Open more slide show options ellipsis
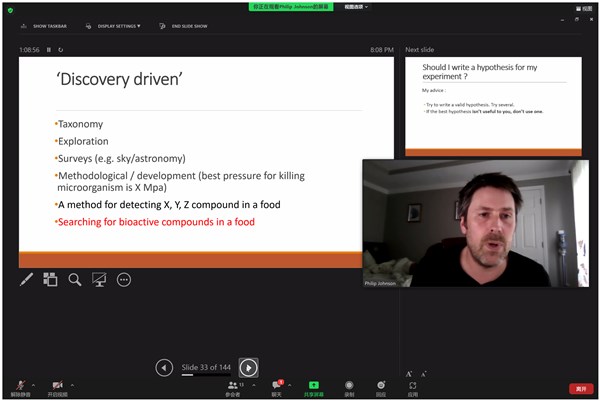Viewport: 600px width, 401px height. 124,280
